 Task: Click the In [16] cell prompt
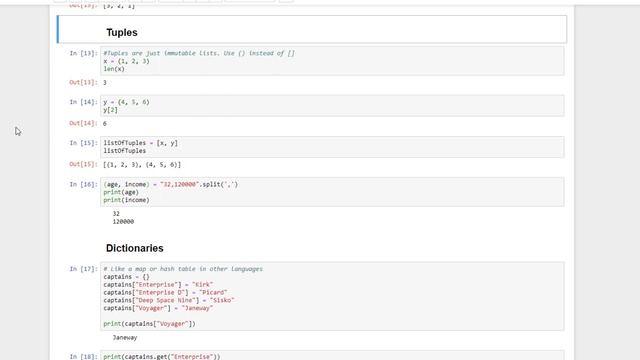tap(83, 184)
